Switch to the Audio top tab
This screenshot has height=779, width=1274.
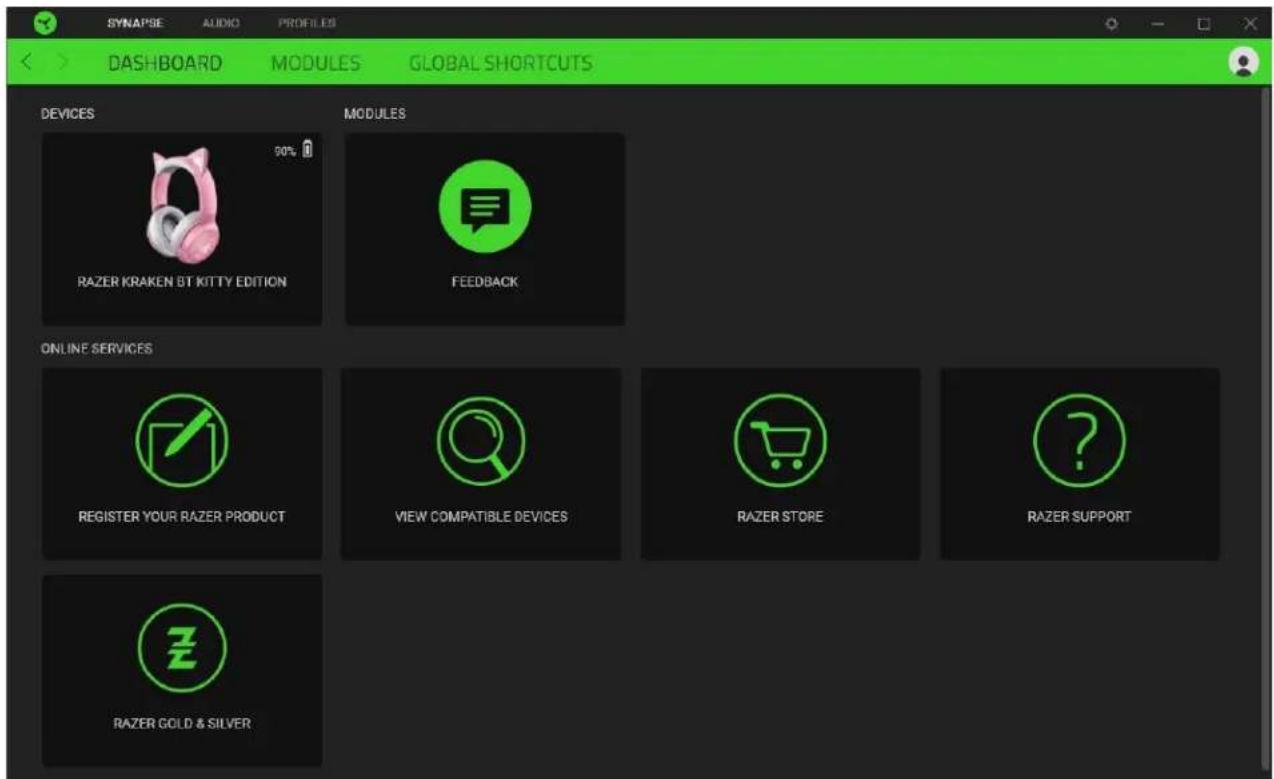pos(222,22)
